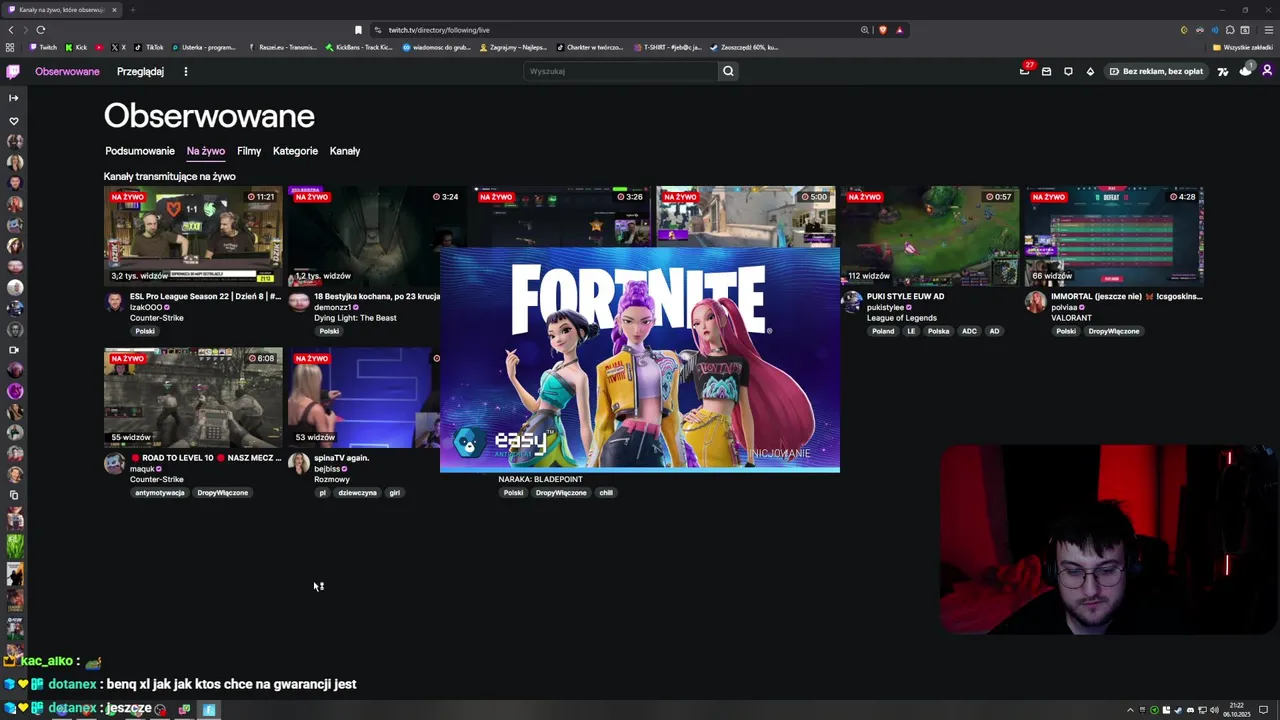This screenshot has width=1280, height=720.
Task: Open the user profile avatar menu
Action: pyautogui.click(x=1267, y=71)
